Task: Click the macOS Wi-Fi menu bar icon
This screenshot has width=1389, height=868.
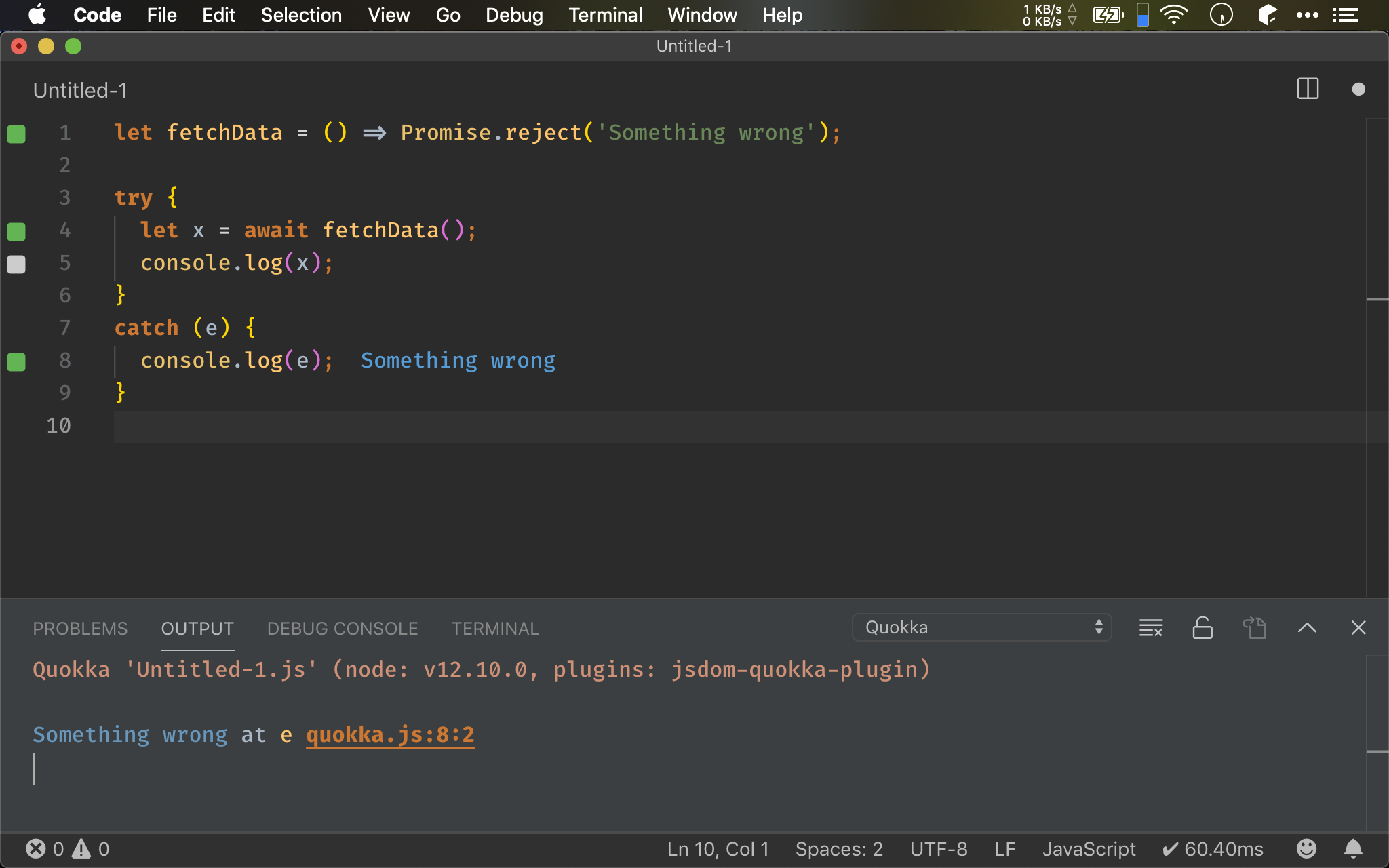Action: (1172, 14)
